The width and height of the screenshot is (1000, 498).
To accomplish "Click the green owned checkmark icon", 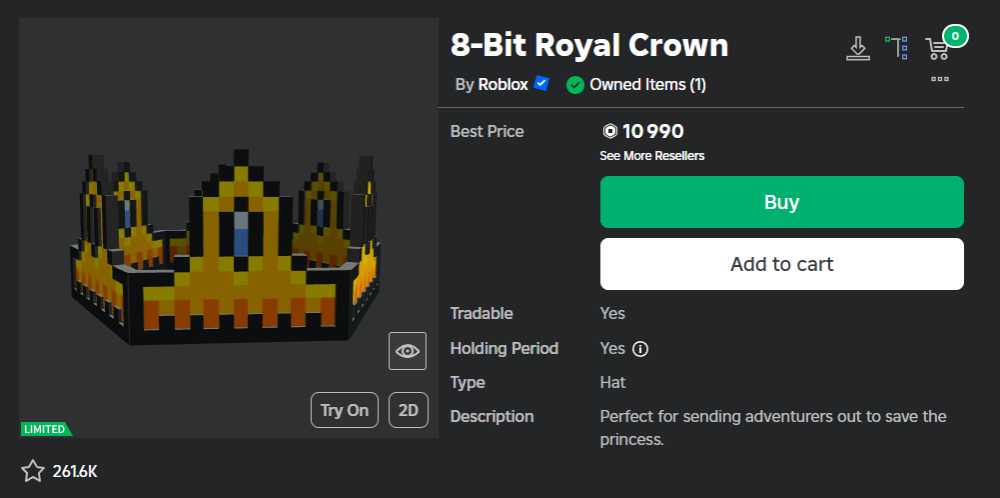I will click(x=575, y=85).
